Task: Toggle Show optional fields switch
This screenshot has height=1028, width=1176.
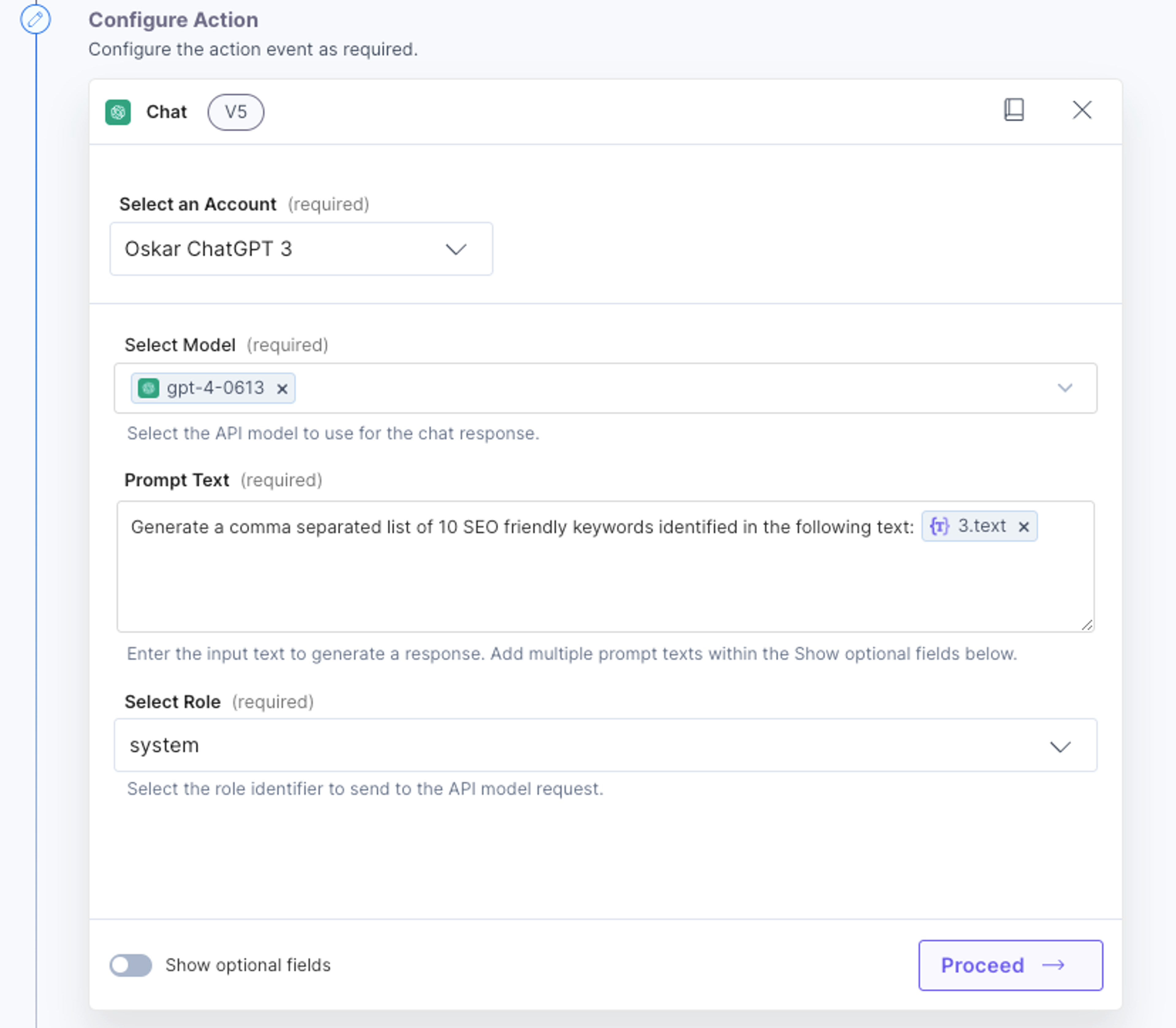Action: (131, 965)
